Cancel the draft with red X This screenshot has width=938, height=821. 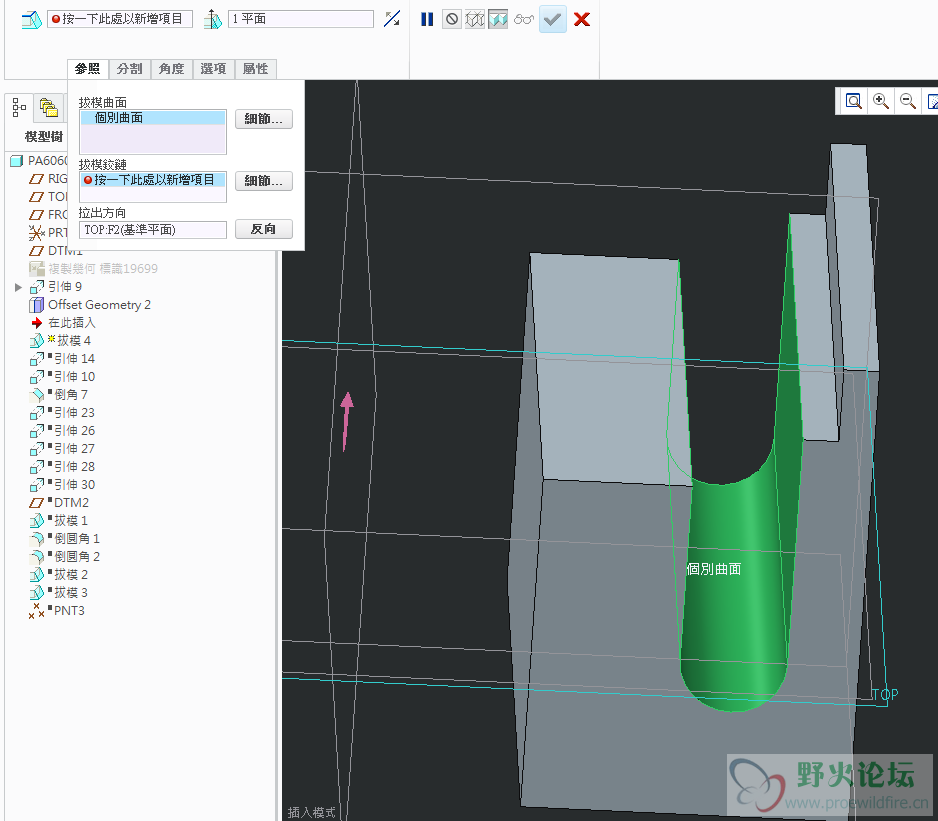581,19
